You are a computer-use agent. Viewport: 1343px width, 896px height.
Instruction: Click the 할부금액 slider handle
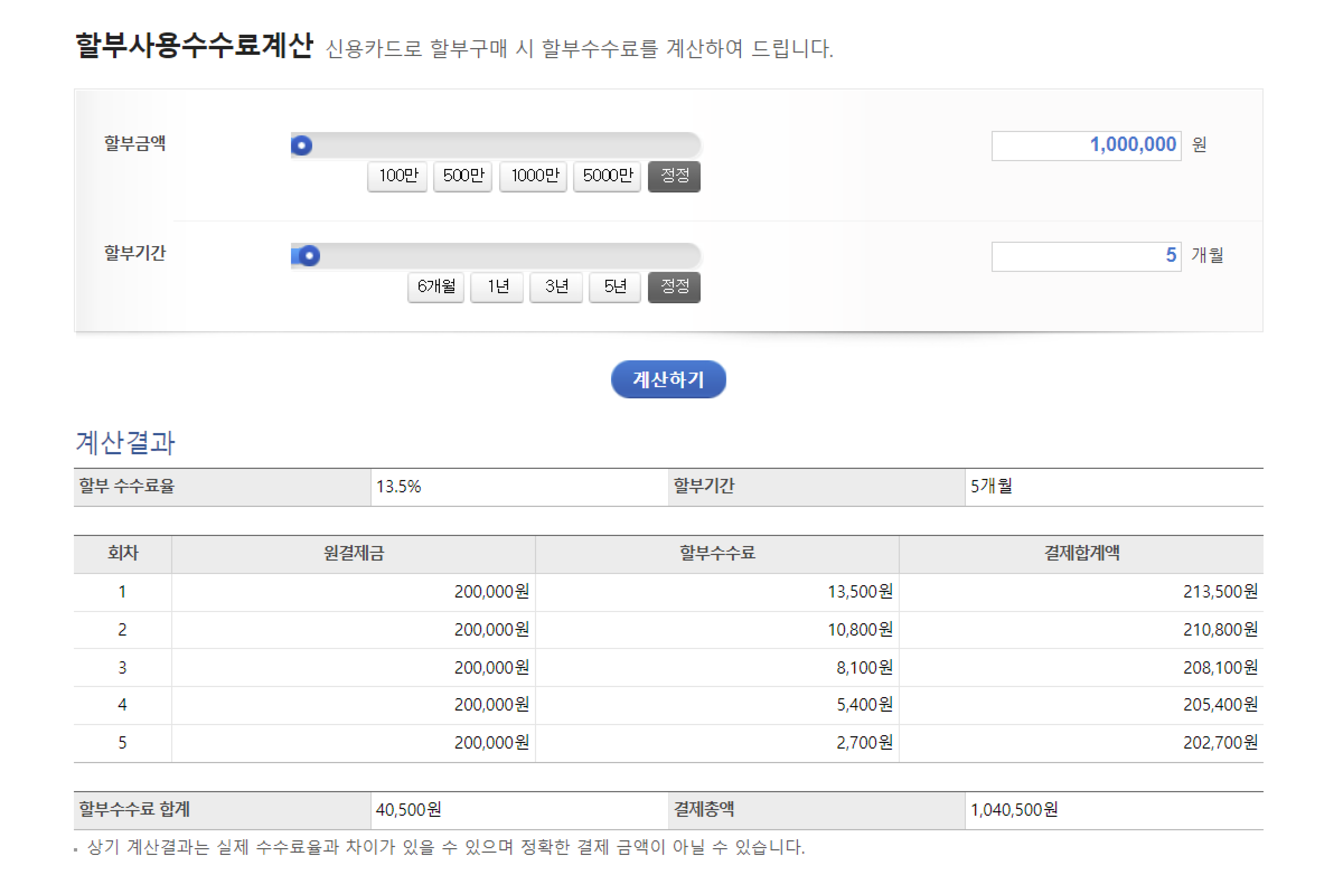point(302,146)
